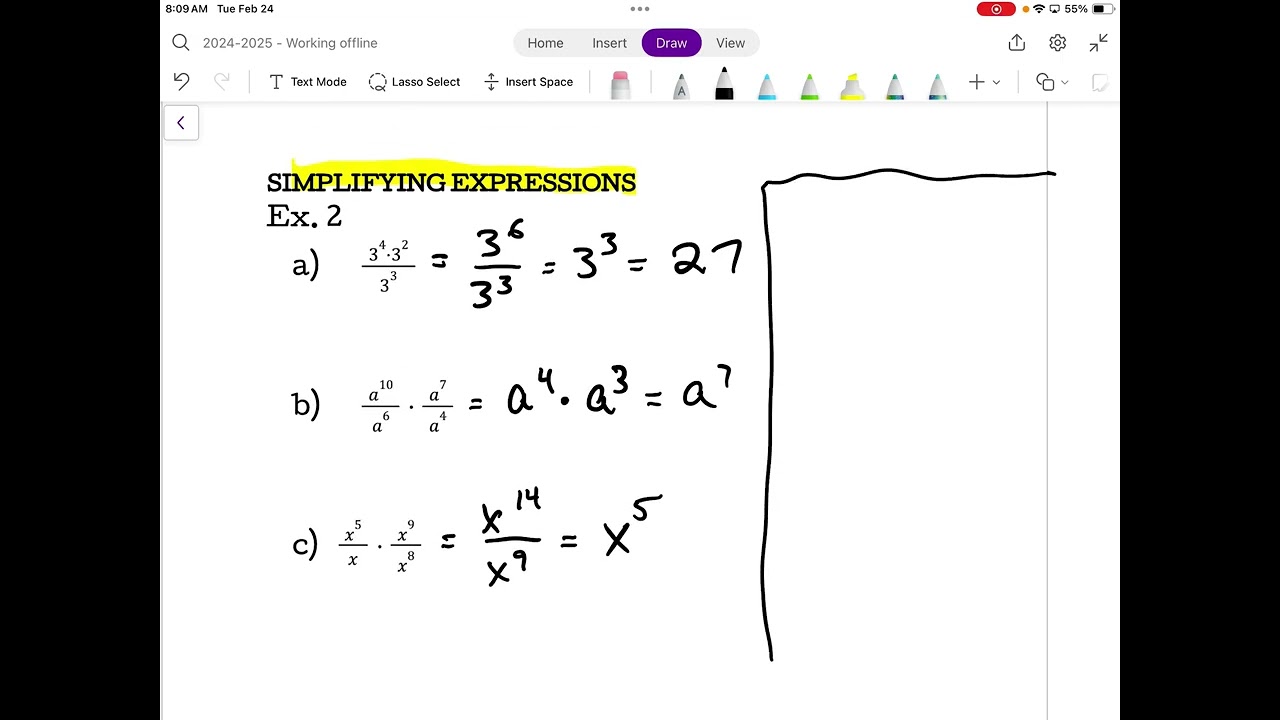Expand the shapes dropdown chevron
The width and height of the screenshot is (1280, 720).
1065,83
